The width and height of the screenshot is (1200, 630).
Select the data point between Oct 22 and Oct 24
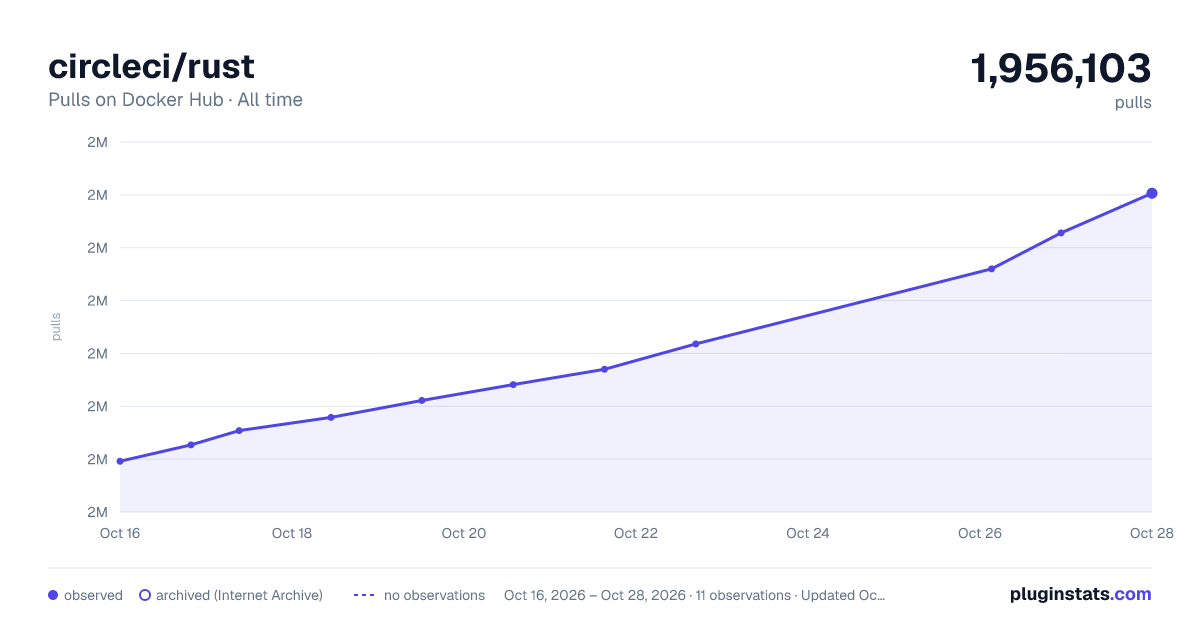tap(695, 344)
